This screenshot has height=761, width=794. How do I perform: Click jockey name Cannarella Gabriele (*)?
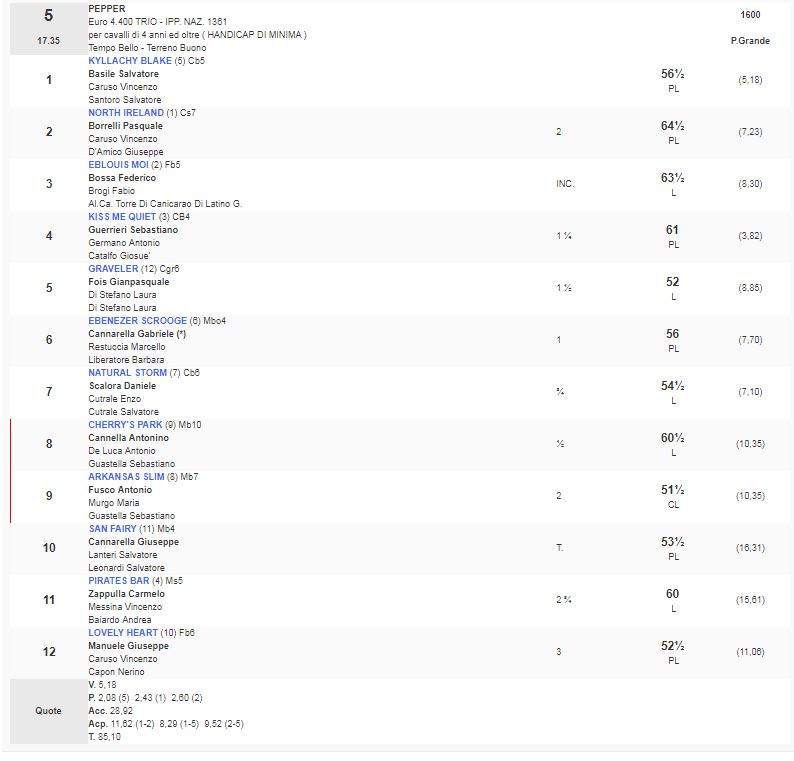137,334
